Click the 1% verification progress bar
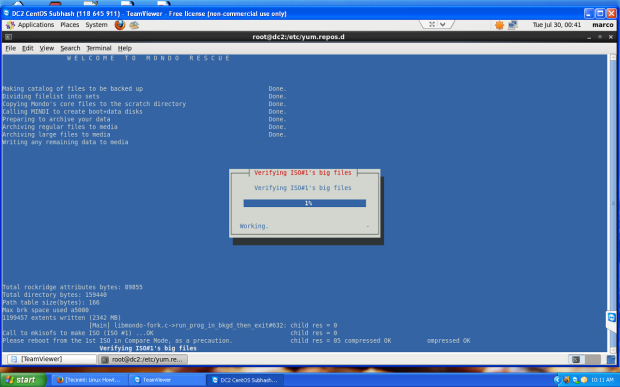 304,203
